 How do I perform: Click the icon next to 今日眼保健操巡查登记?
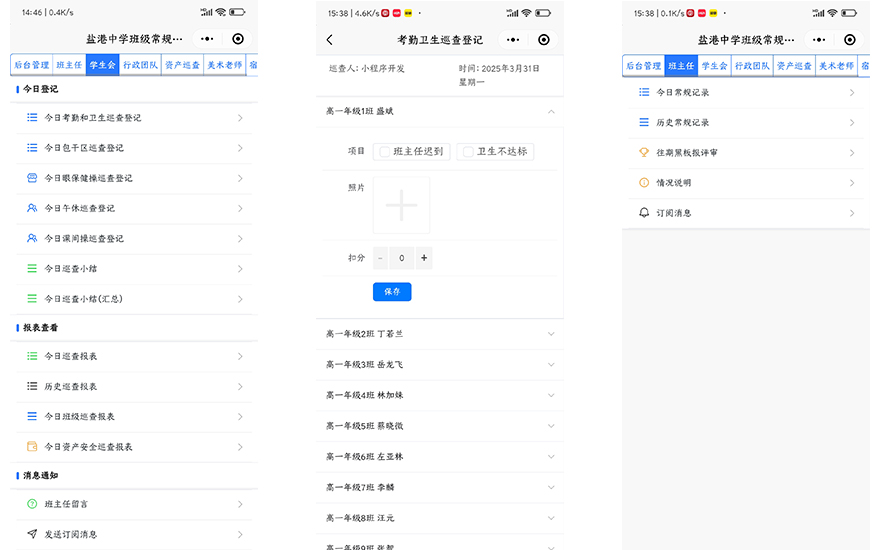[x=32, y=178]
